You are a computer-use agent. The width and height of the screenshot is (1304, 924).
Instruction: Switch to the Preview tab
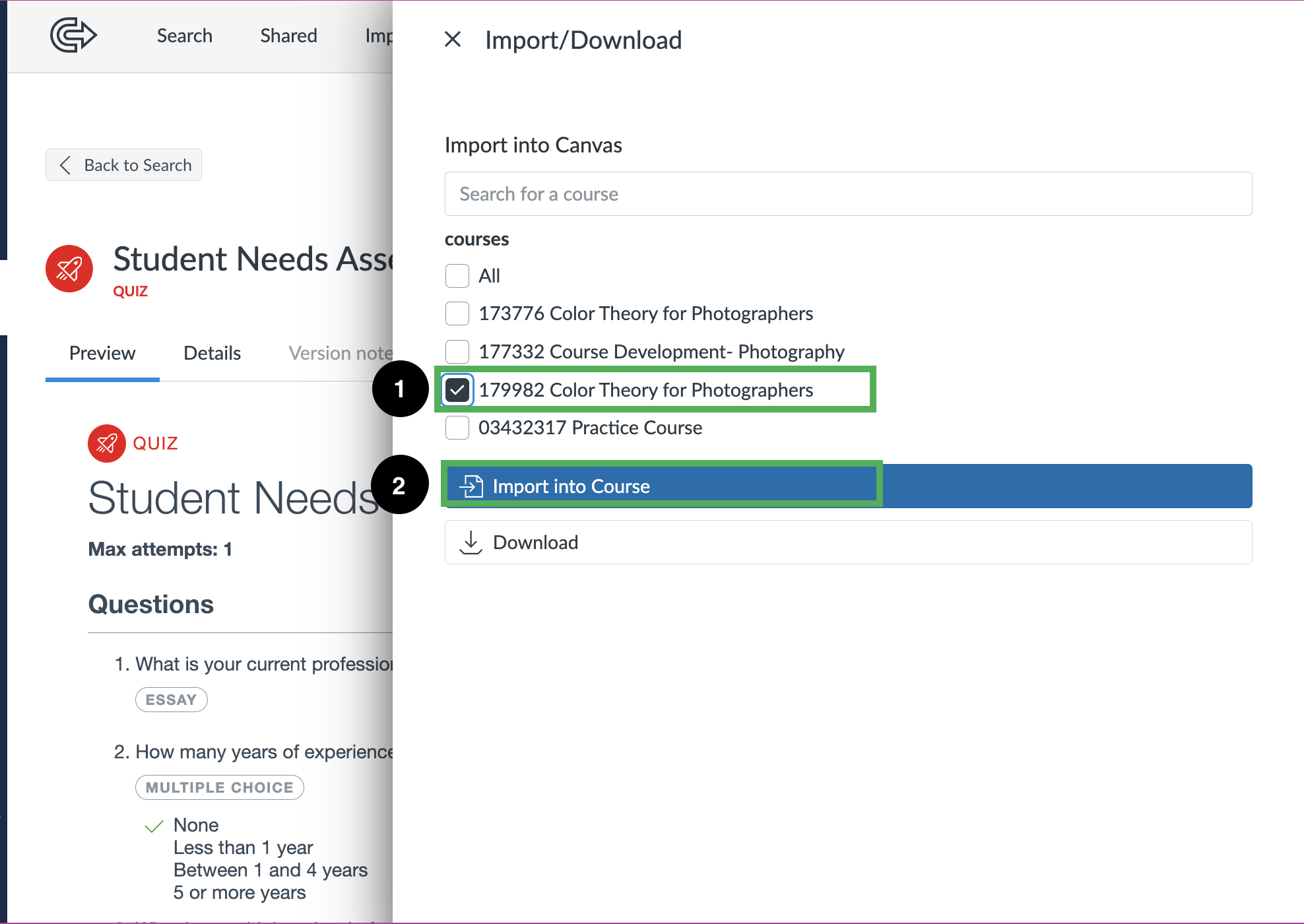pos(102,353)
